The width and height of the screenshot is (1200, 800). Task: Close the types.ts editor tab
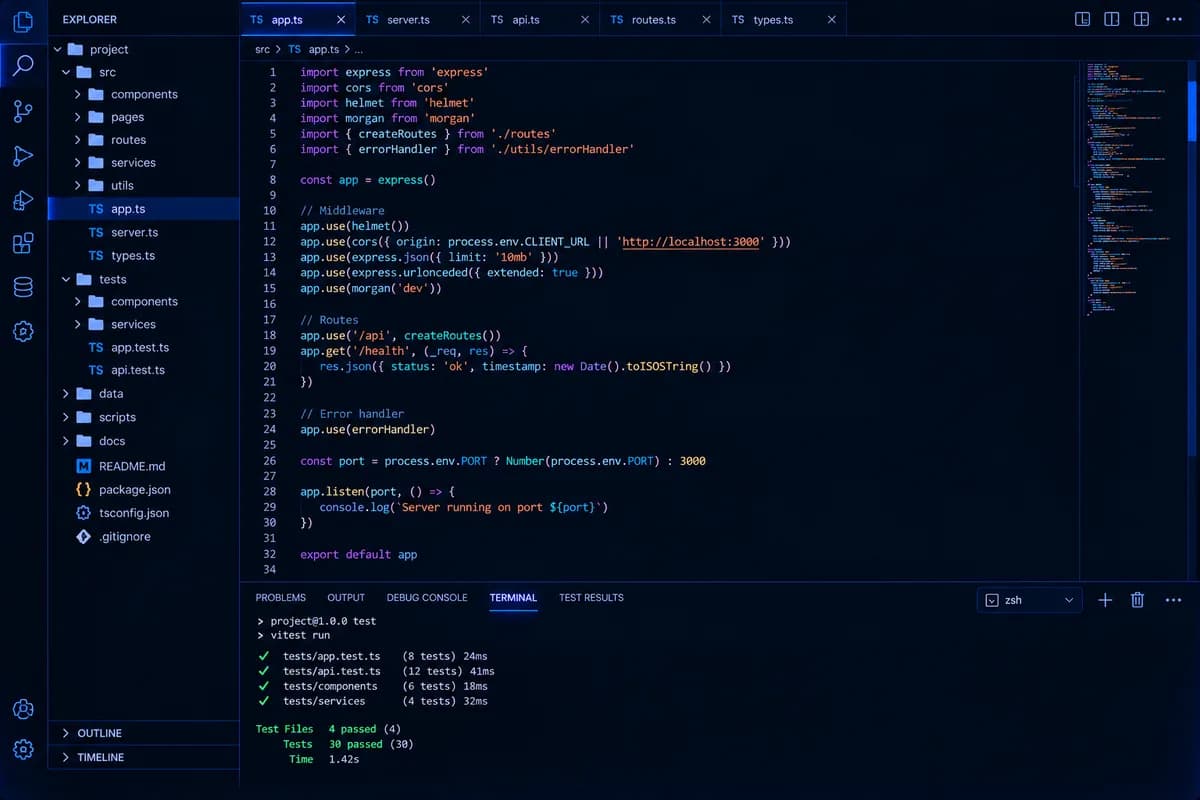pos(832,20)
